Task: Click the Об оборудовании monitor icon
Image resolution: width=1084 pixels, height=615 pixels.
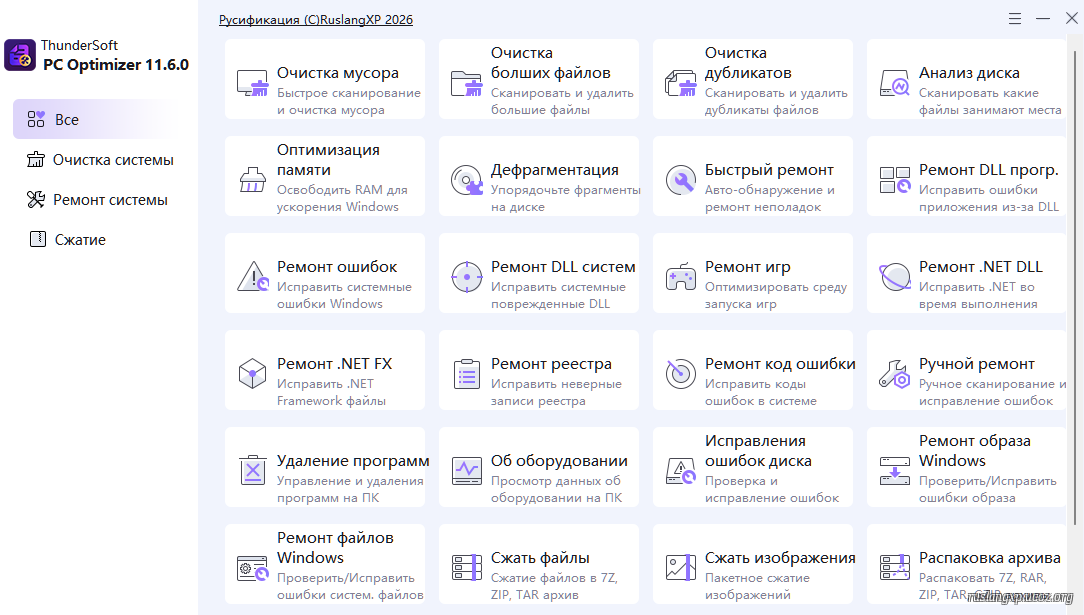Action: [x=466, y=470]
